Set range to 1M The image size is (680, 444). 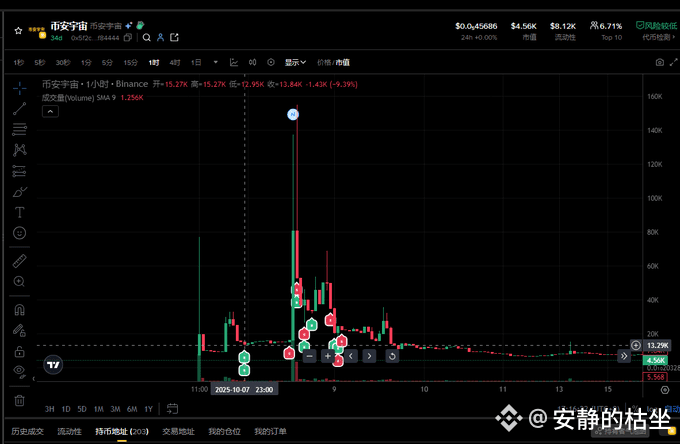(x=99, y=409)
